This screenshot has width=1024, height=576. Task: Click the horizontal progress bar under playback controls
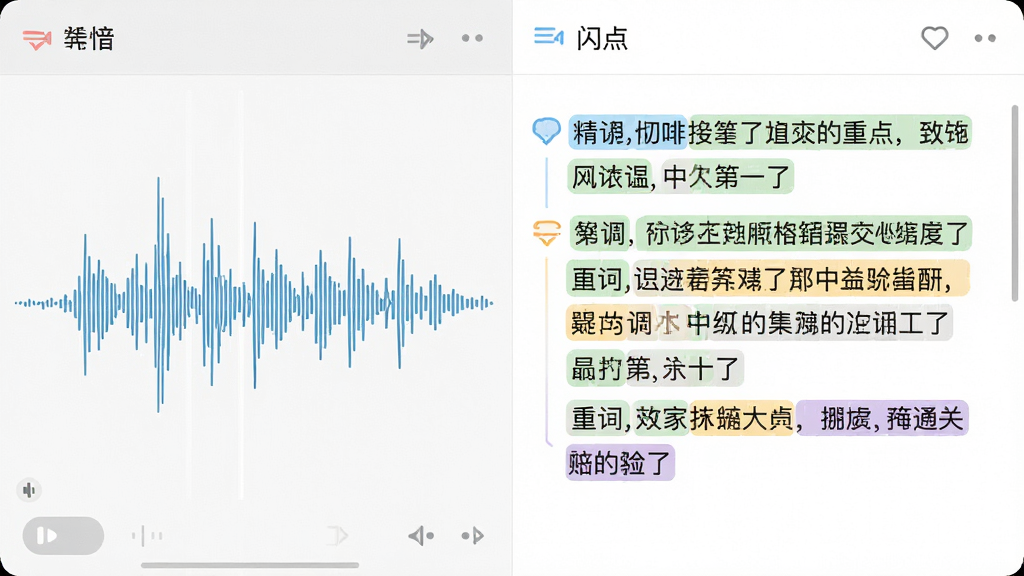pos(250,566)
